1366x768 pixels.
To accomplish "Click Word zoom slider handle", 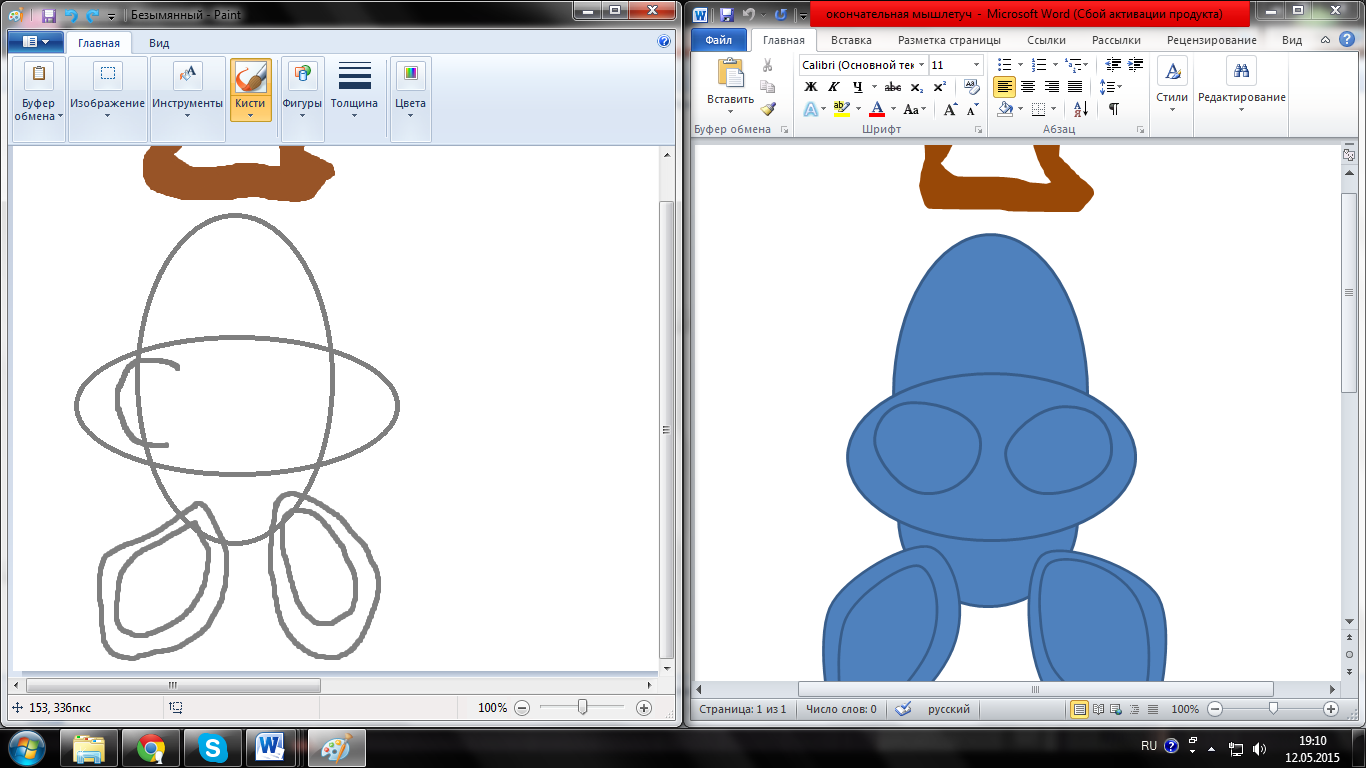I will 1273,709.
